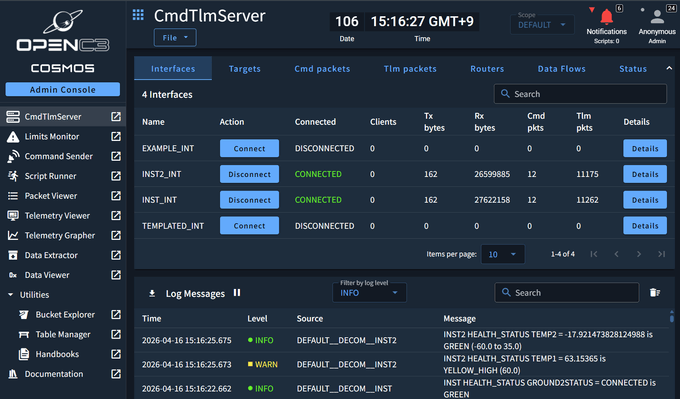This screenshot has height=399, width=680.
Task: Download the log messages
Action: pyautogui.click(x=152, y=294)
